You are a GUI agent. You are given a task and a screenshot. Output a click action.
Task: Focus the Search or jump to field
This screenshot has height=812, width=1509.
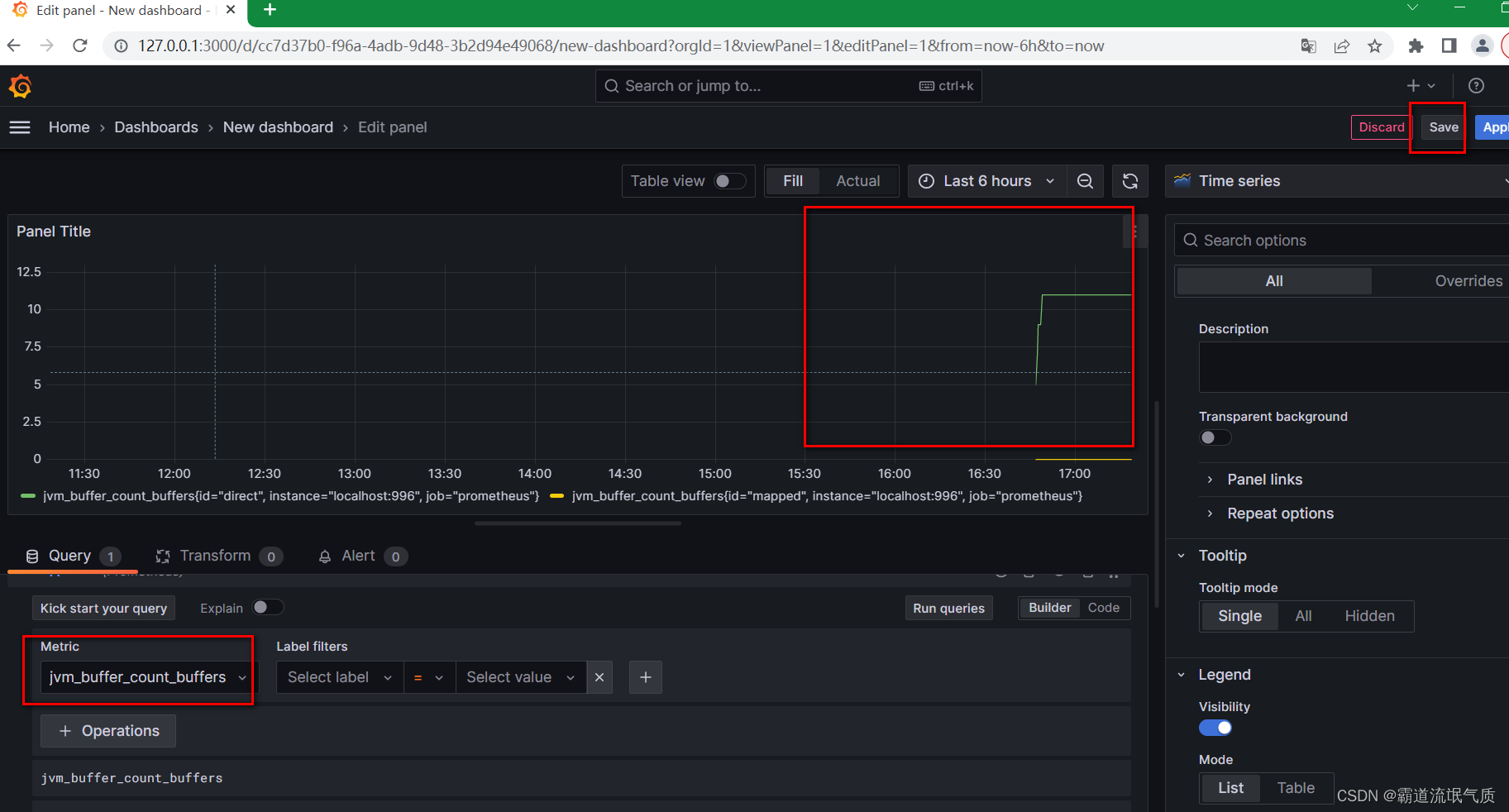(x=788, y=86)
